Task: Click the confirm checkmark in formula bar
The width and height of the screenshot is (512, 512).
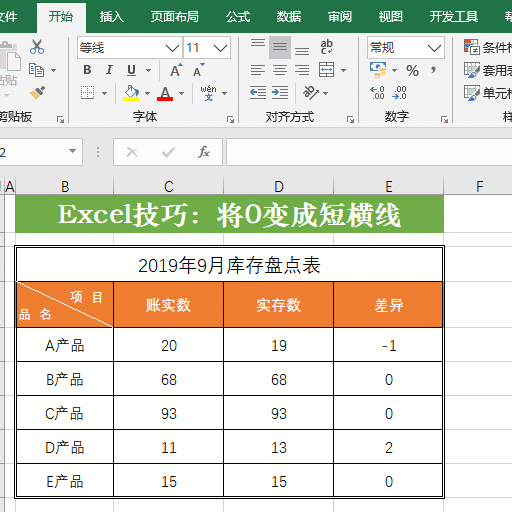Action: pyautogui.click(x=168, y=152)
